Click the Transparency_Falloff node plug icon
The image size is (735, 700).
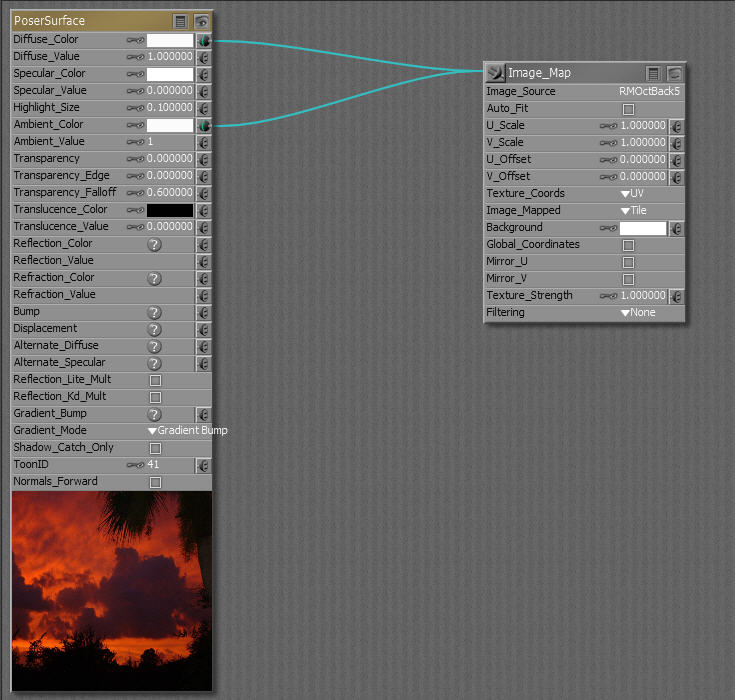[x=203, y=193]
